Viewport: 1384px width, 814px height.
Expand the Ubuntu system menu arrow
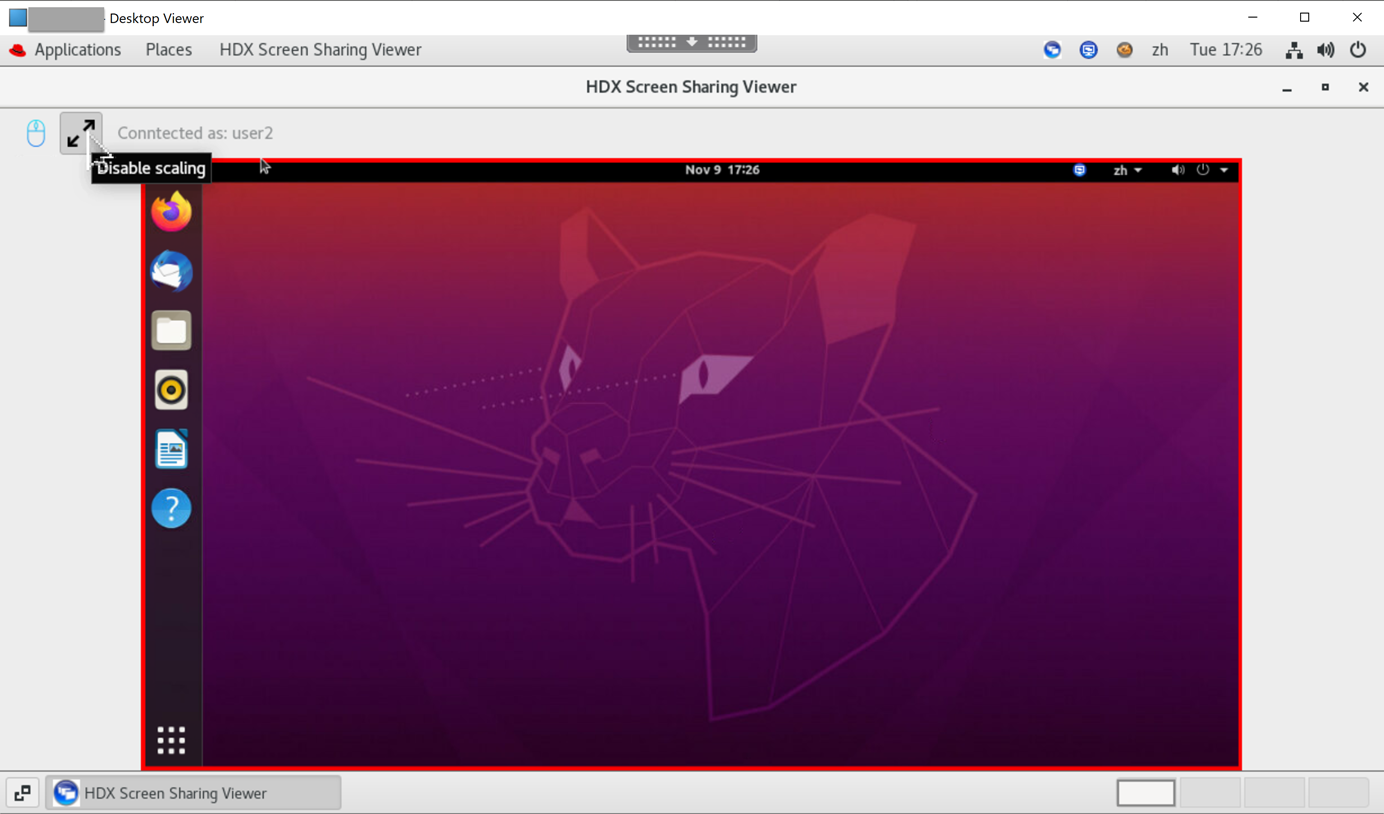coord(1224,170)
